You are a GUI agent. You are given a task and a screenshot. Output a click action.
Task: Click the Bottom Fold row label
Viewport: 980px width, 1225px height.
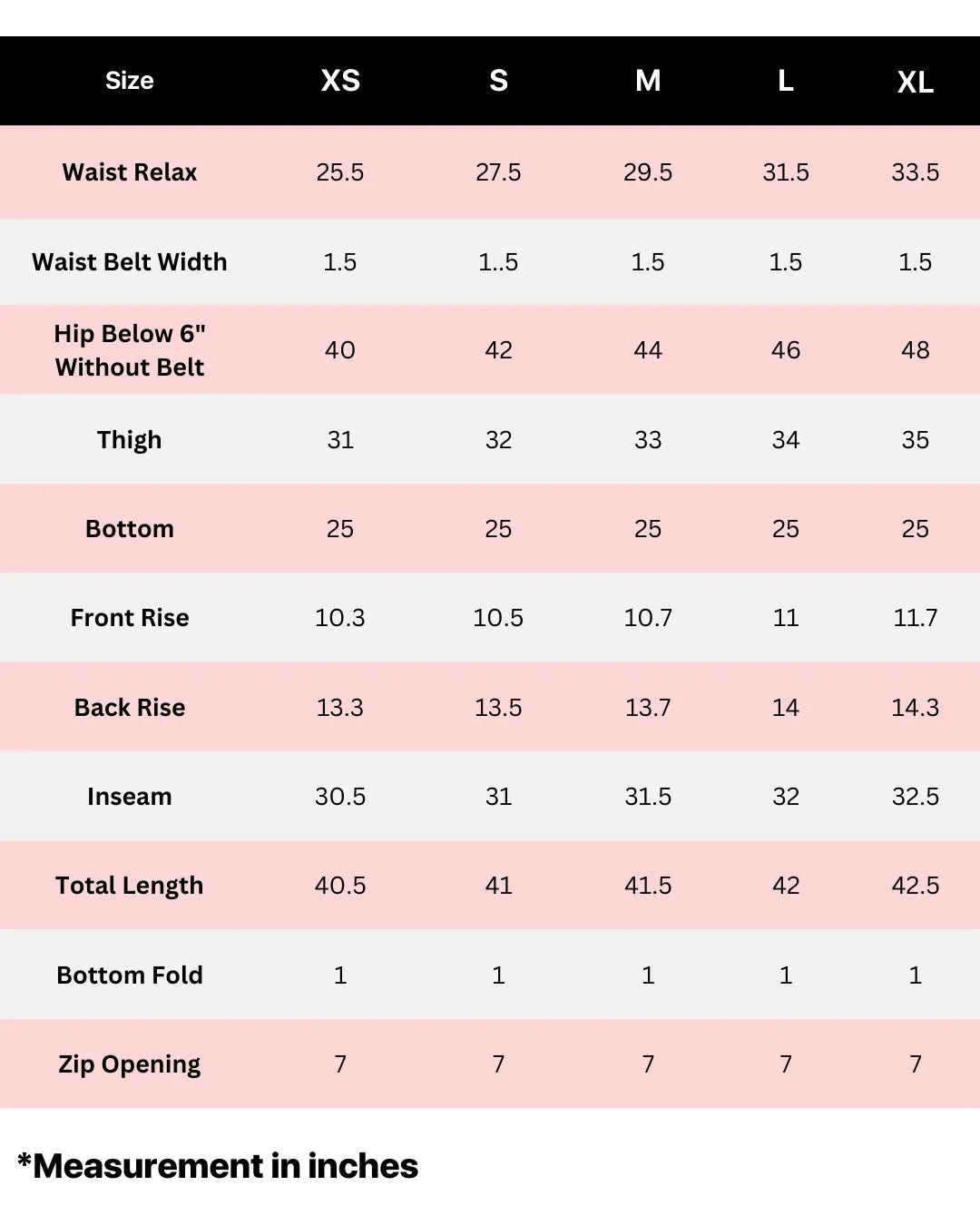click(130, 975)
